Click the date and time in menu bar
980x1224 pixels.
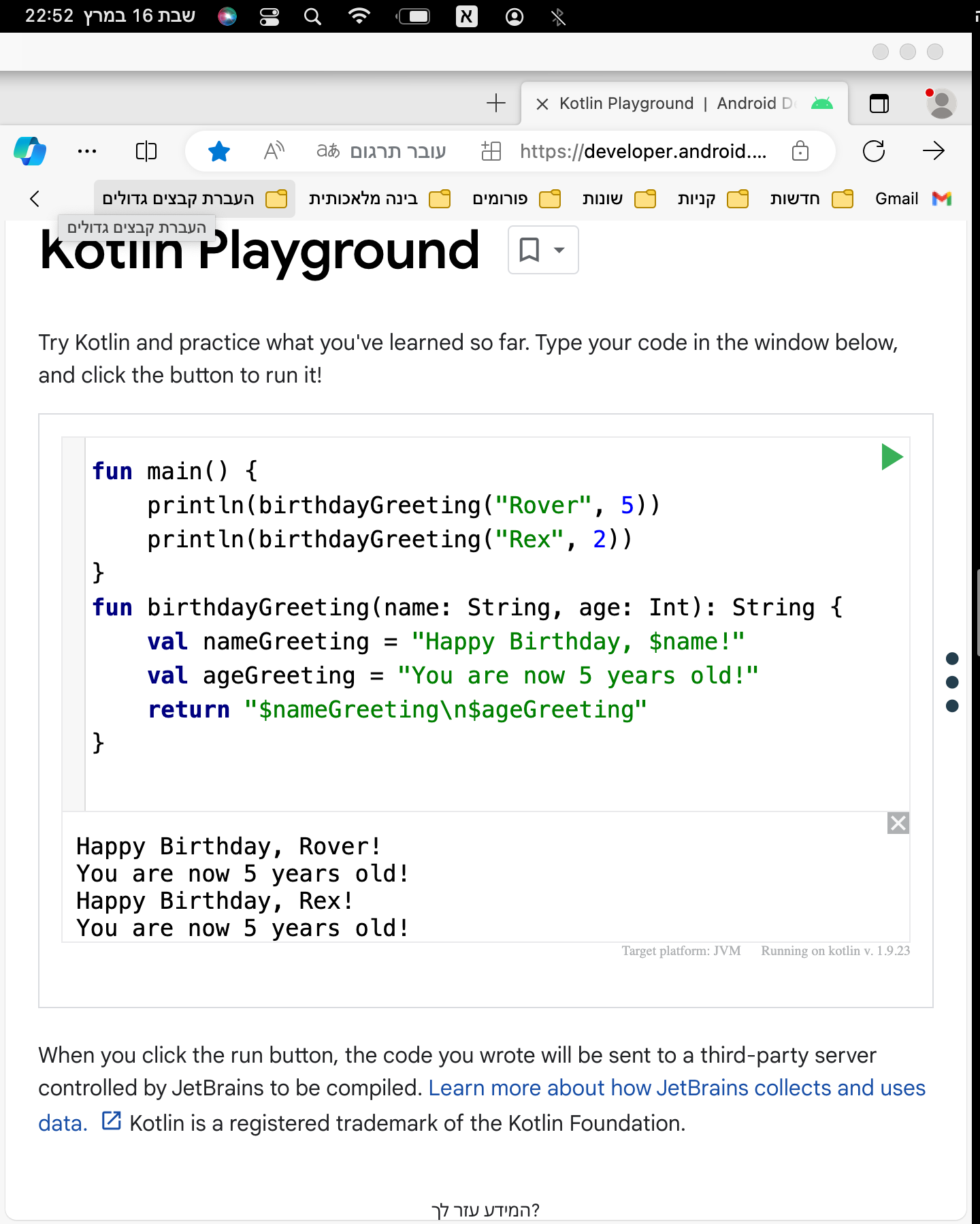[x=110, y=16]
